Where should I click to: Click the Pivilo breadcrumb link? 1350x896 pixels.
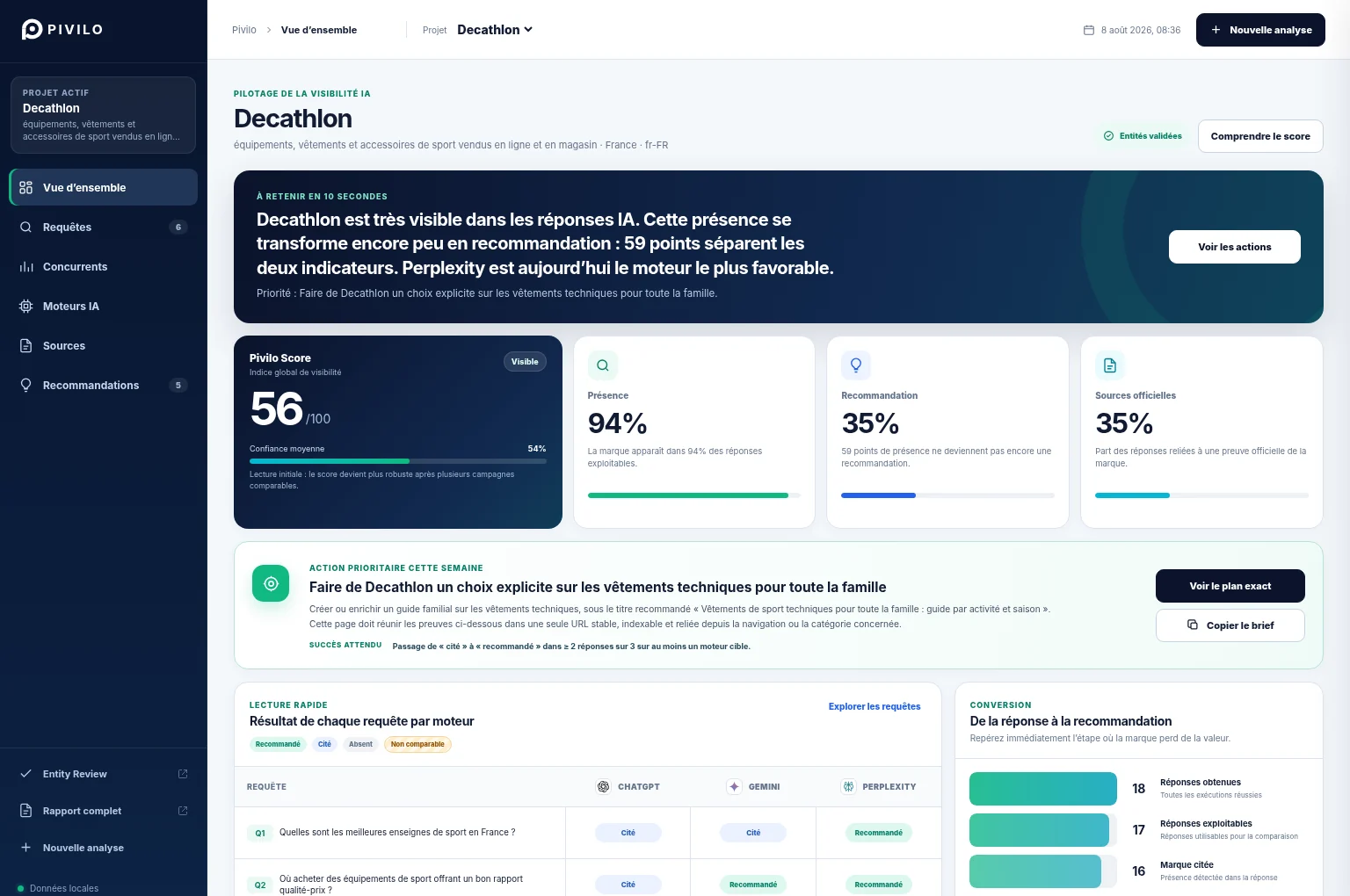click(x=244, y=30)
